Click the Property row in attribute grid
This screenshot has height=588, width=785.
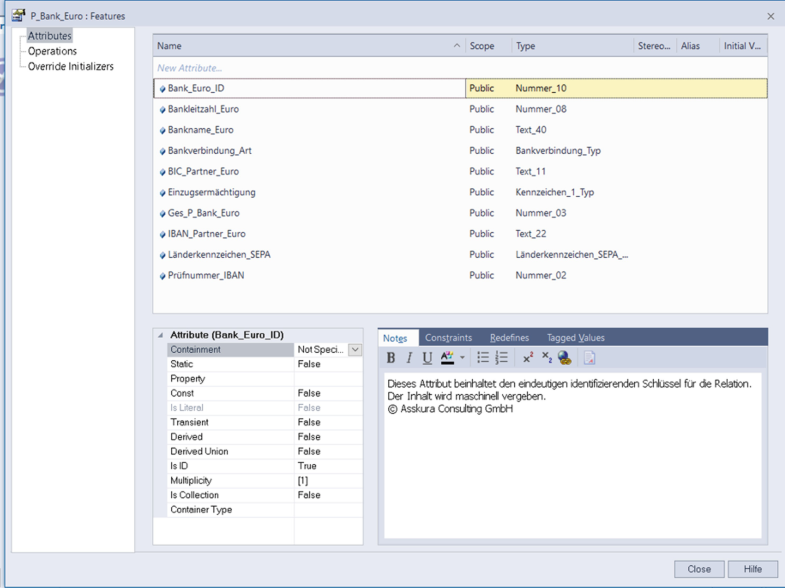265,379
